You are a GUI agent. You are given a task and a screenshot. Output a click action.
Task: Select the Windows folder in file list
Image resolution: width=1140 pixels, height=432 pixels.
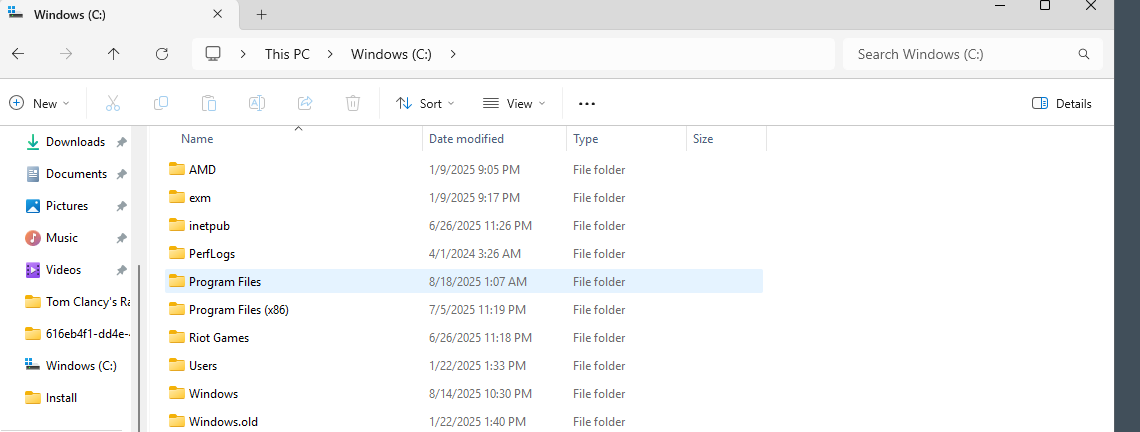tap(464, 393)
